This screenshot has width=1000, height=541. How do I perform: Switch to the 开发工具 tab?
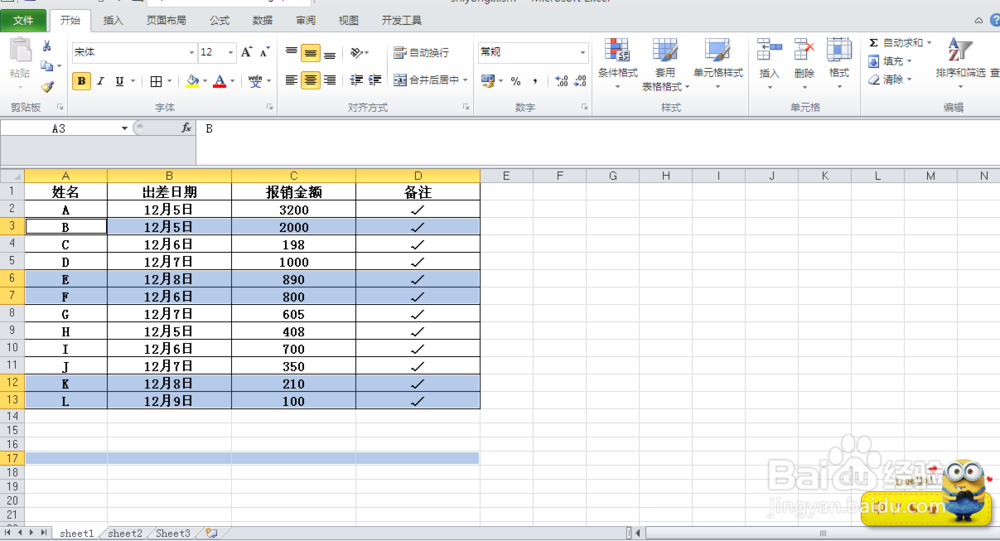[401, 20]
